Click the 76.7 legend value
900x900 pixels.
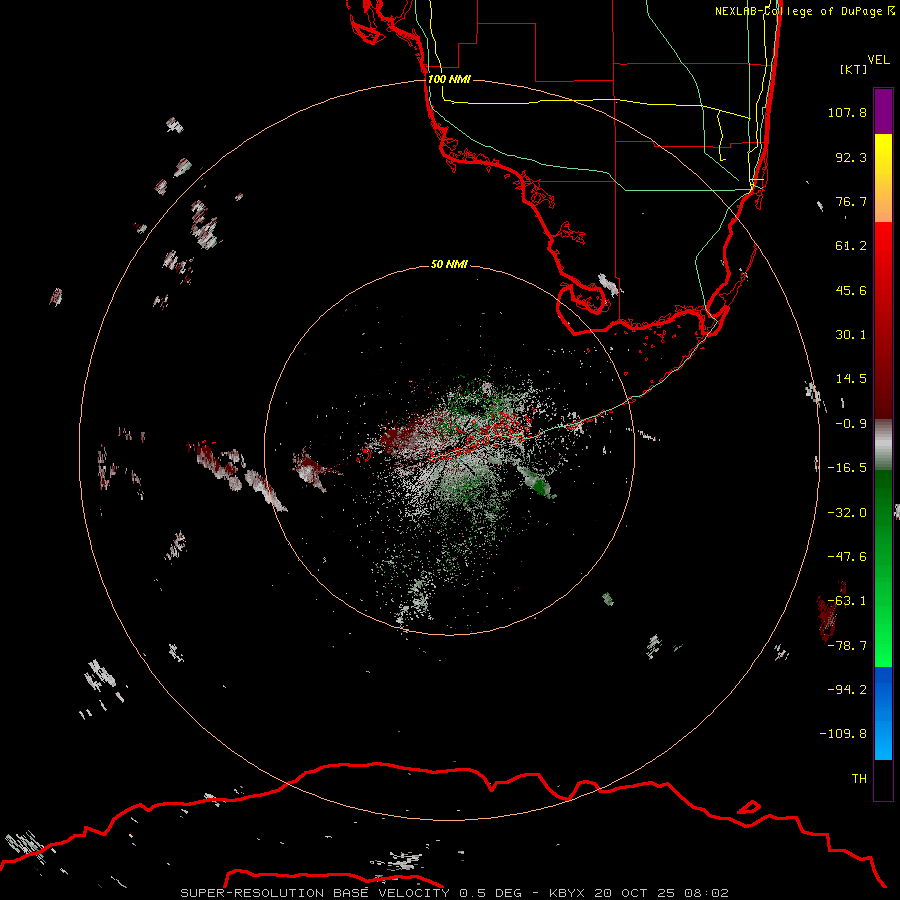[851, 201]
